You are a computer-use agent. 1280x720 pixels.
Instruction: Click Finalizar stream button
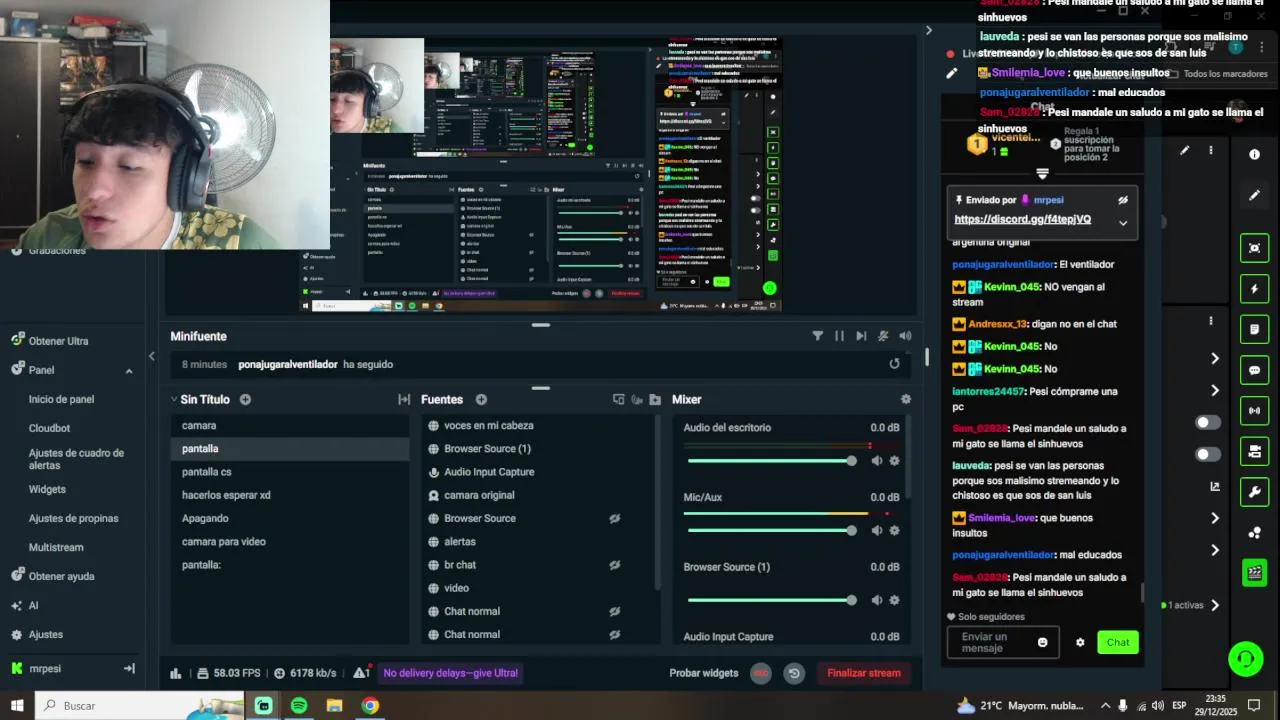[864, 673]
